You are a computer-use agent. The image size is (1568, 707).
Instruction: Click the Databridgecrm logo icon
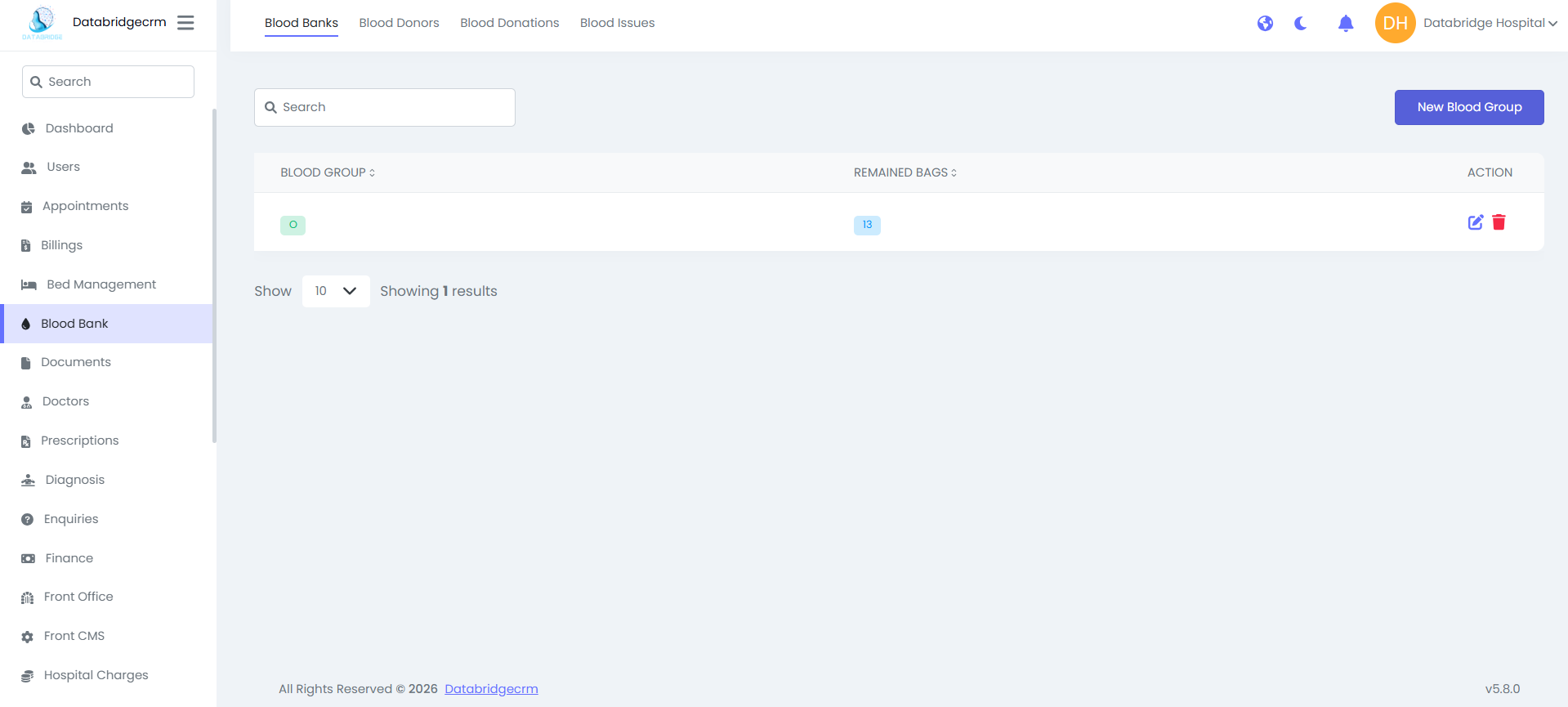(x=42, y=23)
